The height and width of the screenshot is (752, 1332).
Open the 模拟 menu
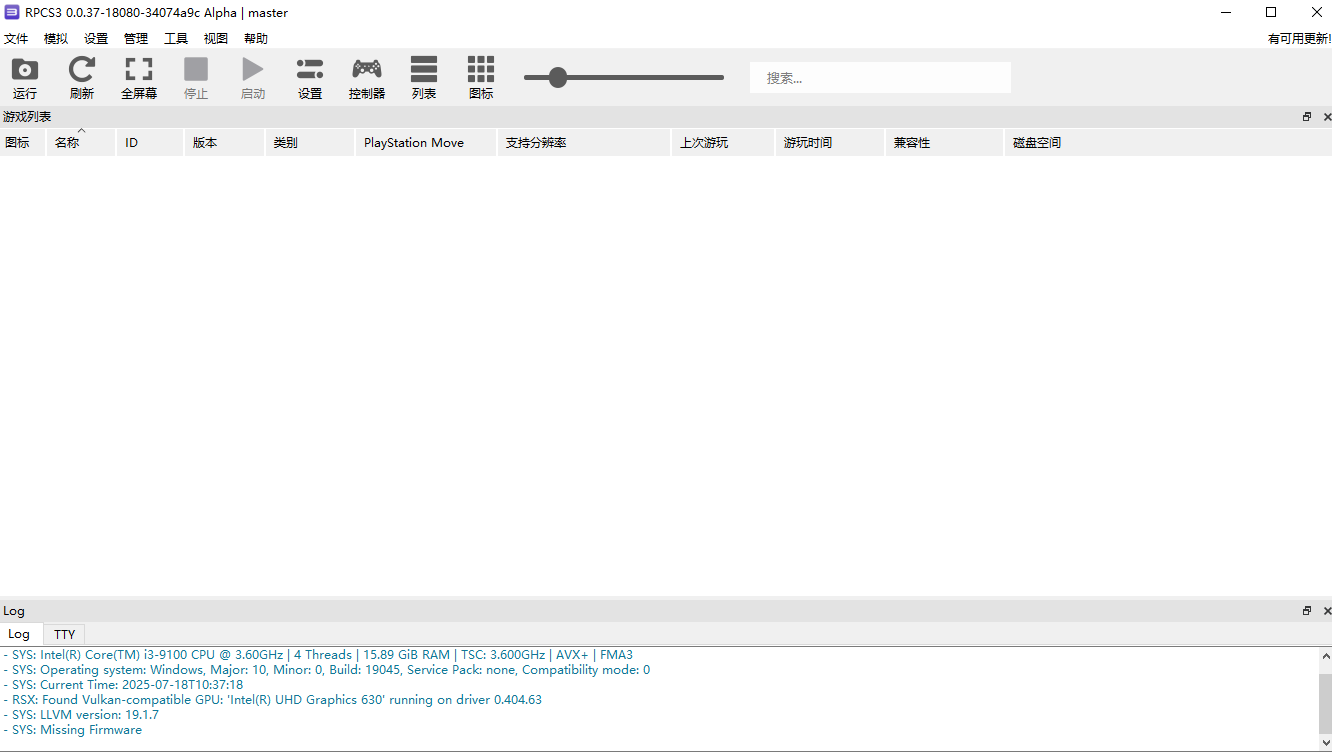coord(56,39)
